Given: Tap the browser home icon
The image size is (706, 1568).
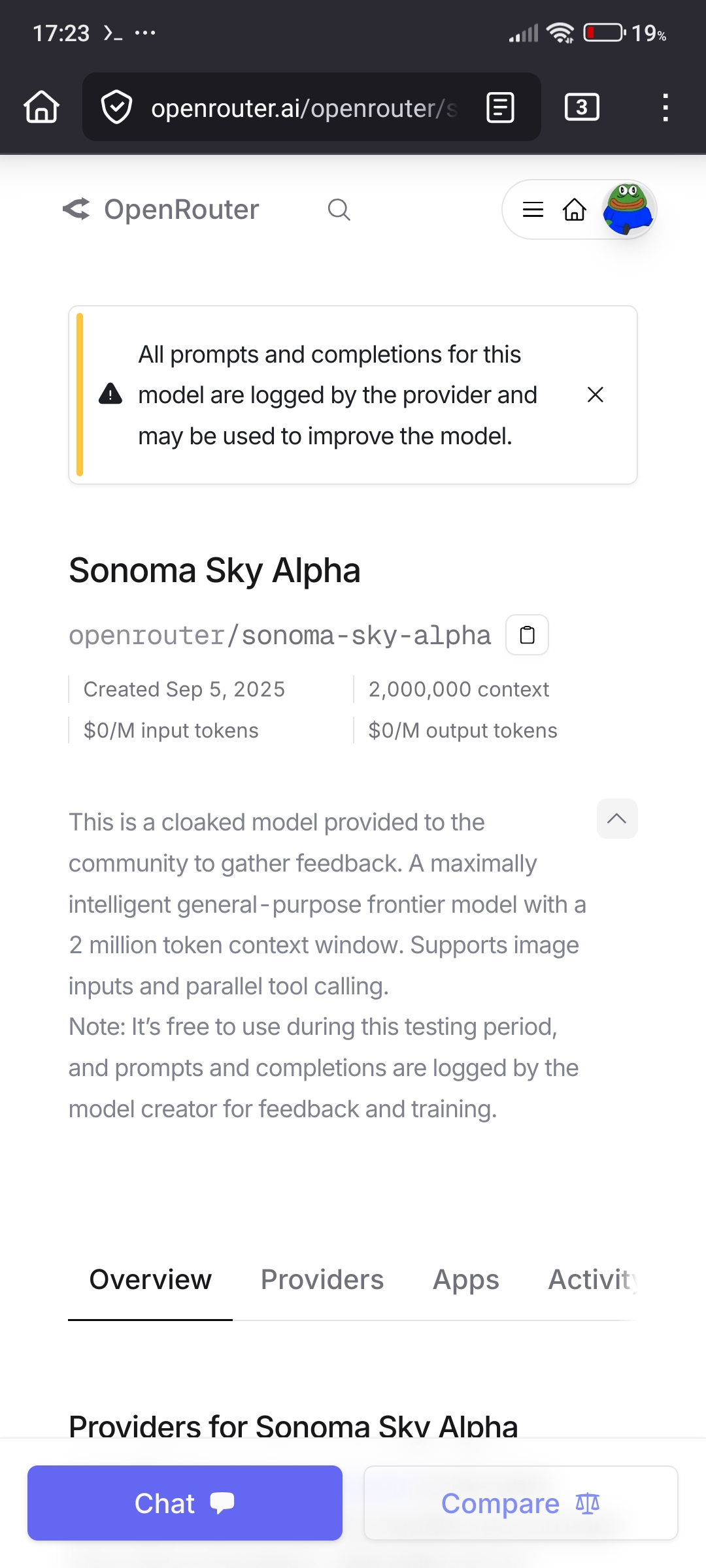Looking at the screenshot, I should point(42,107).
